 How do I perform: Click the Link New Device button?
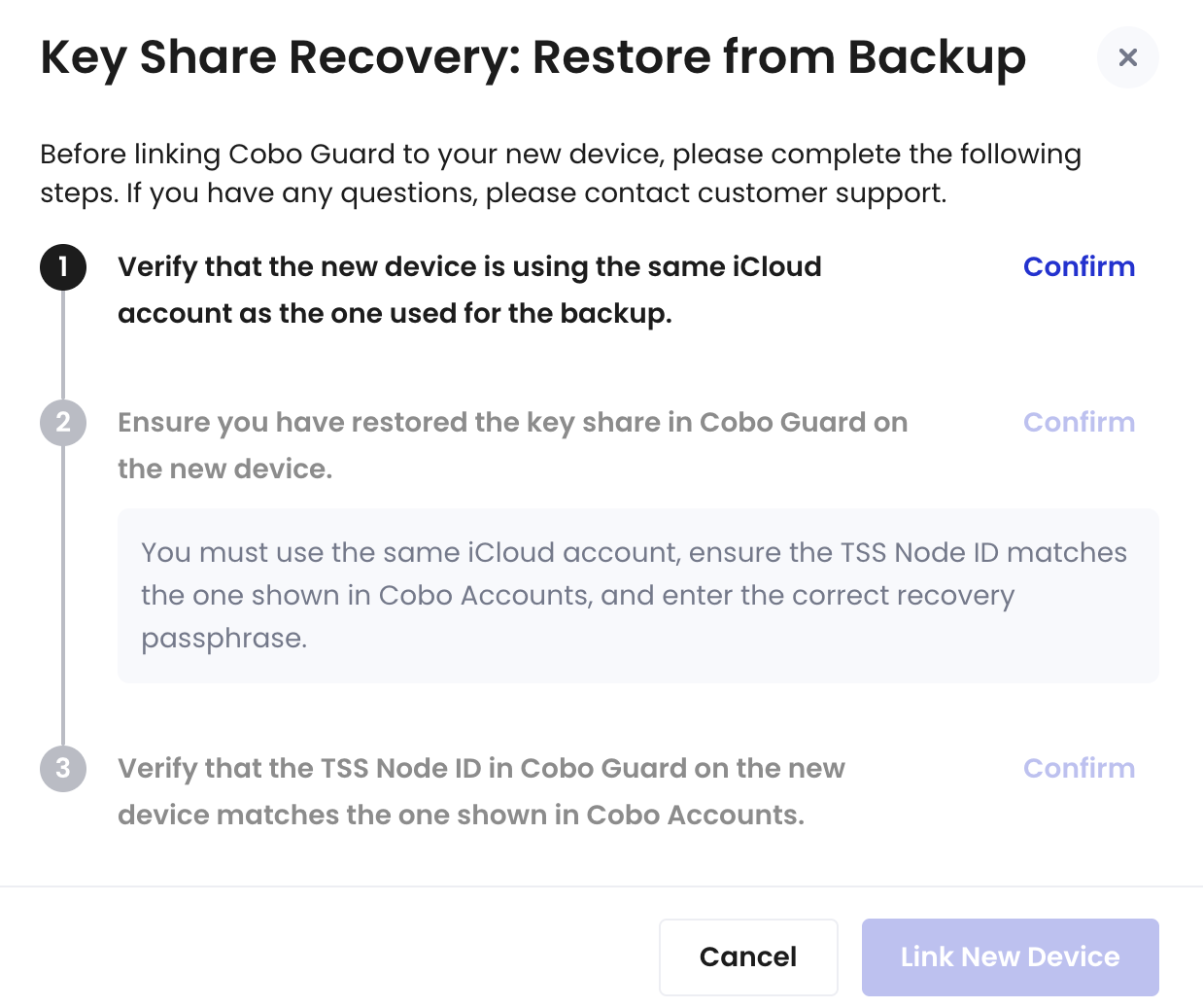[x=1010, y=956]
